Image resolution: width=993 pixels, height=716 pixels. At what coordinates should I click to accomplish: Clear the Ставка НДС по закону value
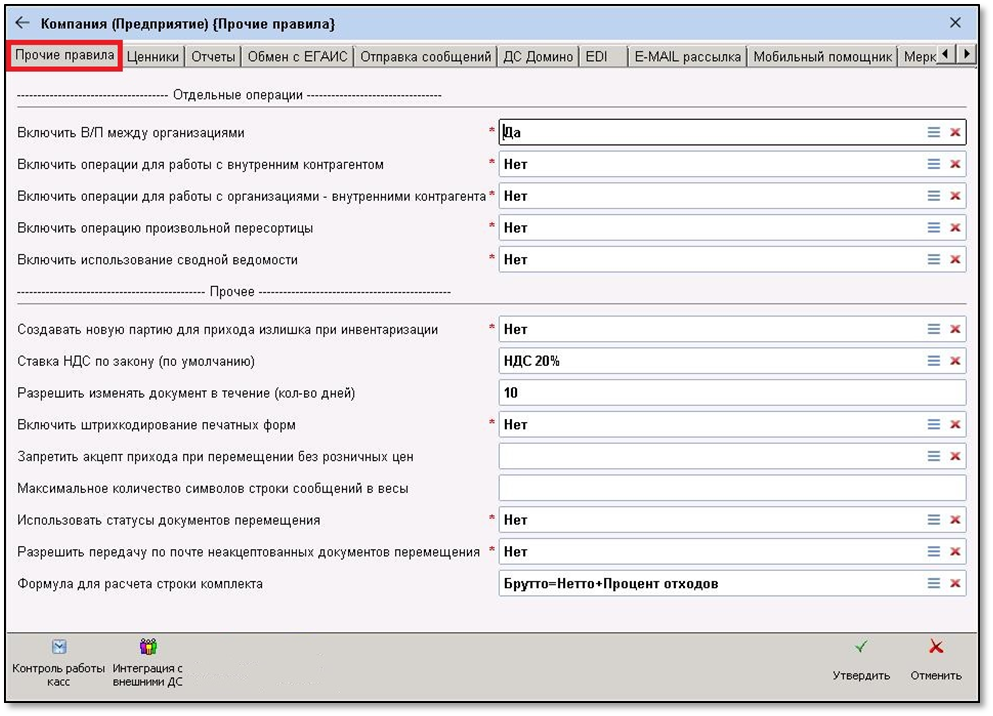[x=955, y=361]
